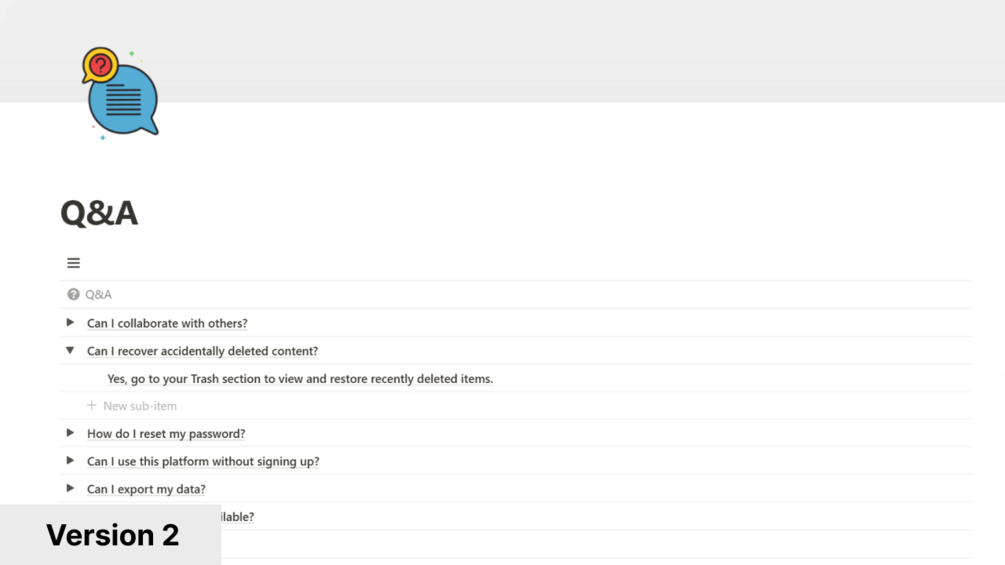Open the "Can I collaborate with others?" question
Image resolution: width=1005 pixels, height=565 pixels.
167,324
